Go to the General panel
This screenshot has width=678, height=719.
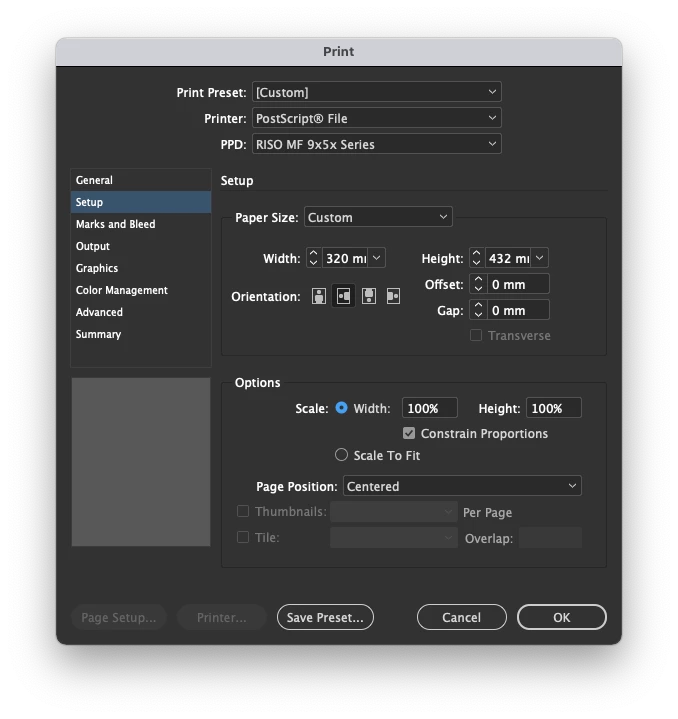[141, 180]
